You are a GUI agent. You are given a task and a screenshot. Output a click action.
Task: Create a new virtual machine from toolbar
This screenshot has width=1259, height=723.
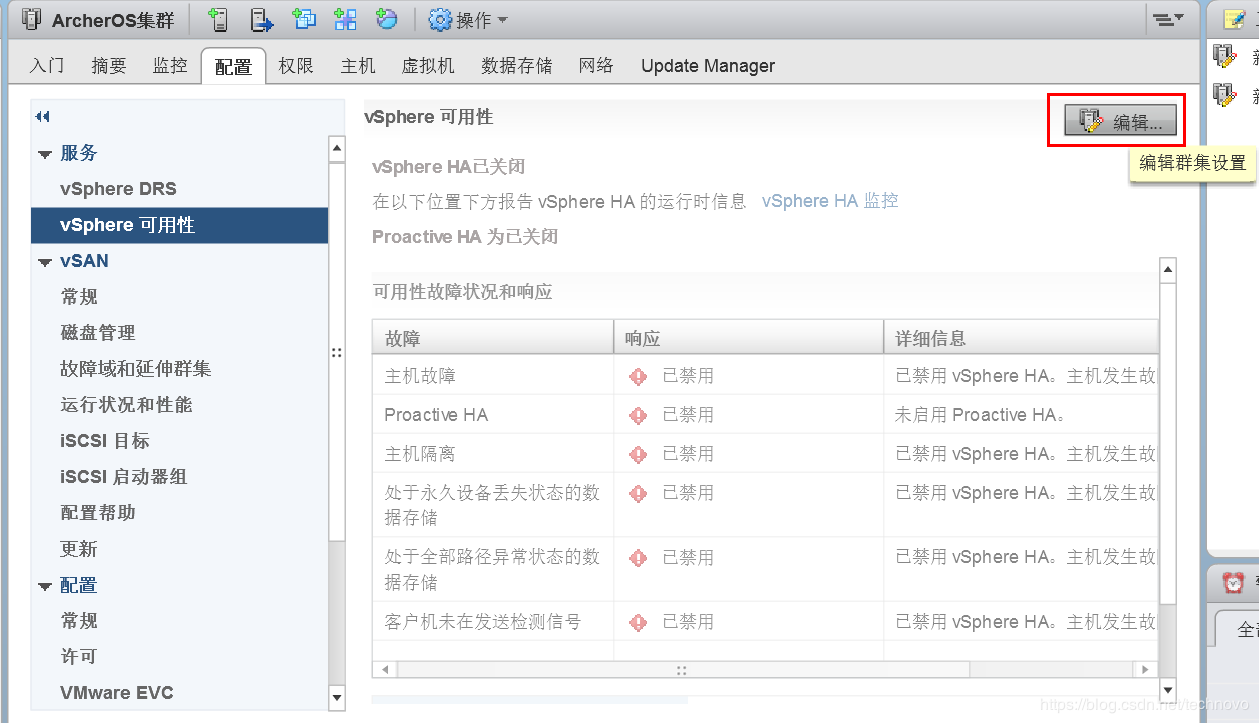pyautogui.click(x=303, y=18)
